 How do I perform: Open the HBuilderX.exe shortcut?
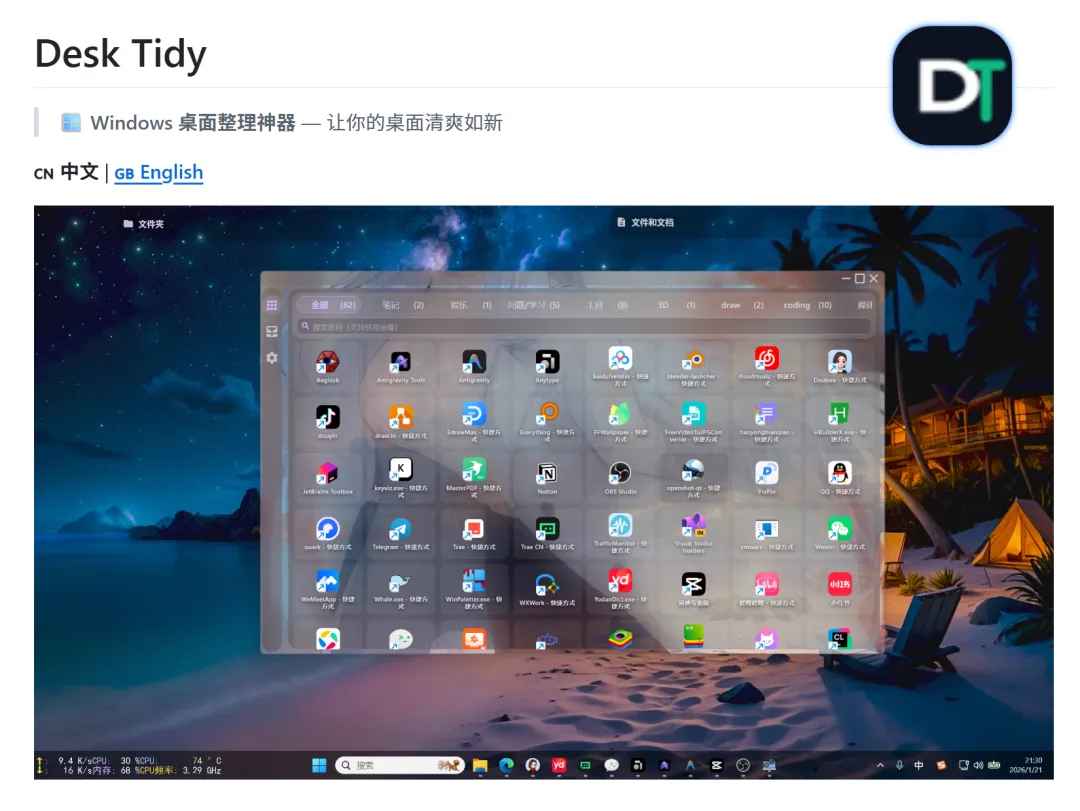pyautogui.click(x=840, y=415)
